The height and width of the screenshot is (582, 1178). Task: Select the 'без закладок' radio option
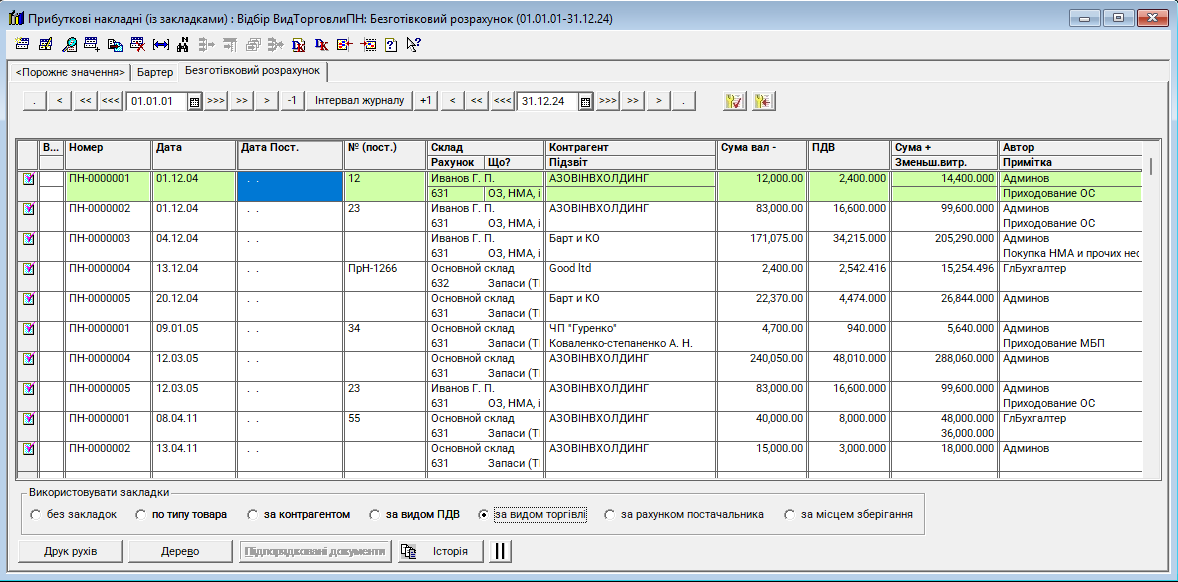tap(36, 515)
